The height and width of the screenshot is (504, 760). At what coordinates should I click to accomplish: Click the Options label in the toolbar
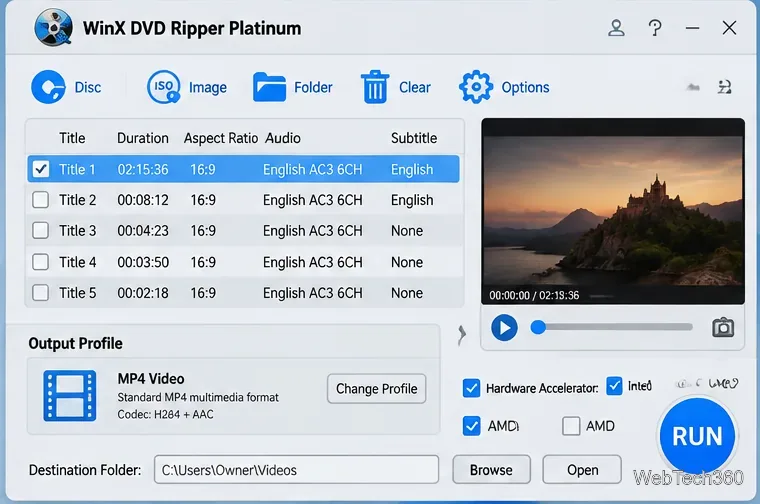point(525,87)
